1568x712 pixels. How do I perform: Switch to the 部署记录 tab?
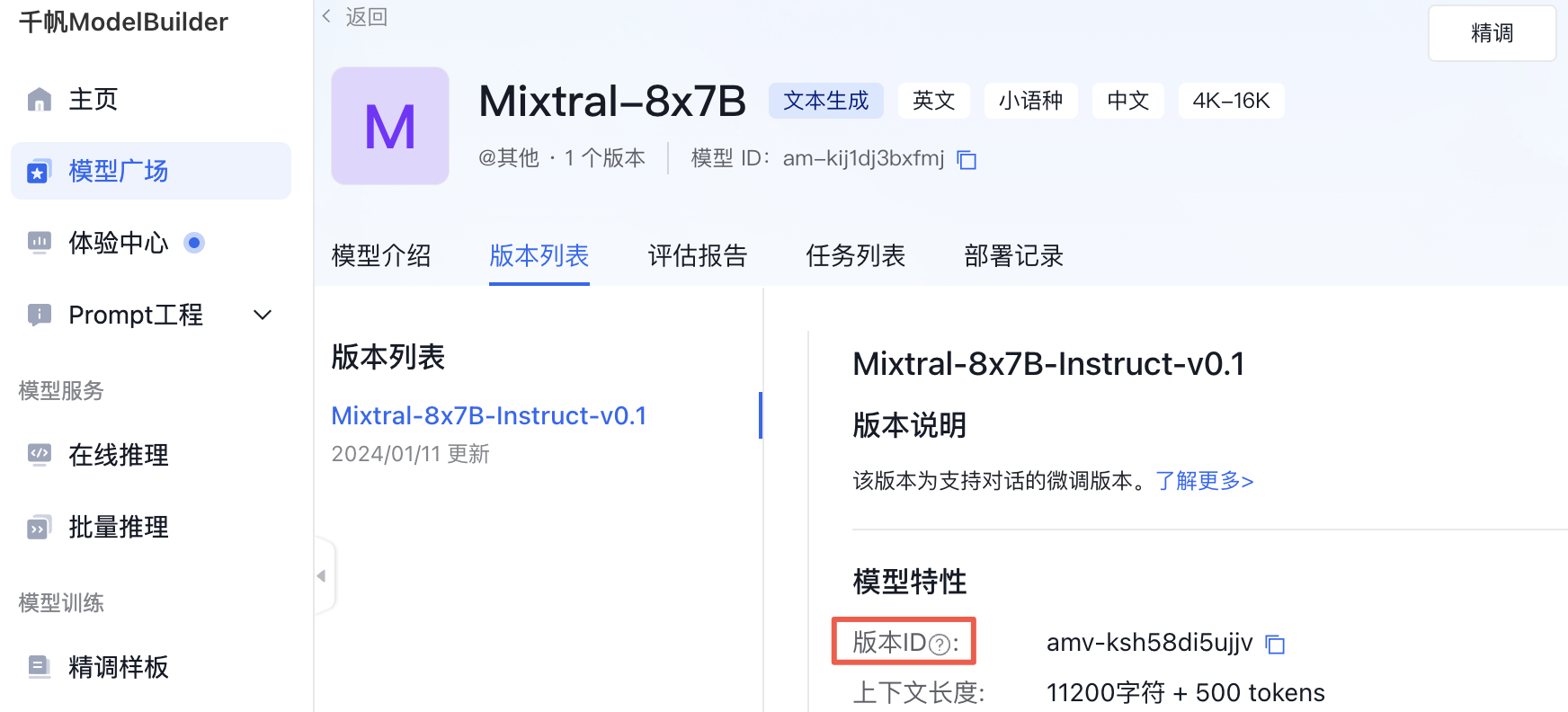tap(1014, 256)
